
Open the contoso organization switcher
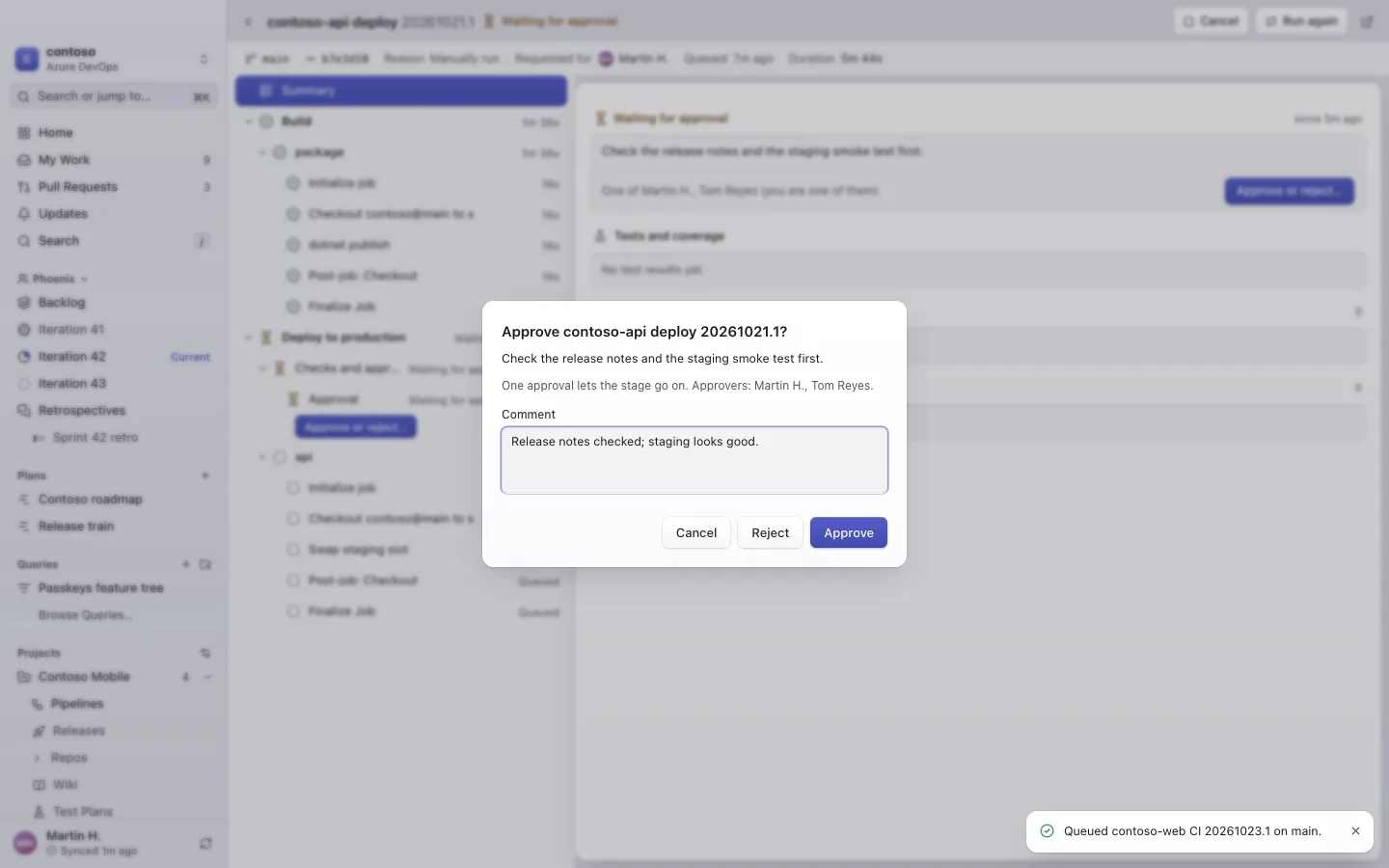[x=114, y=59]
